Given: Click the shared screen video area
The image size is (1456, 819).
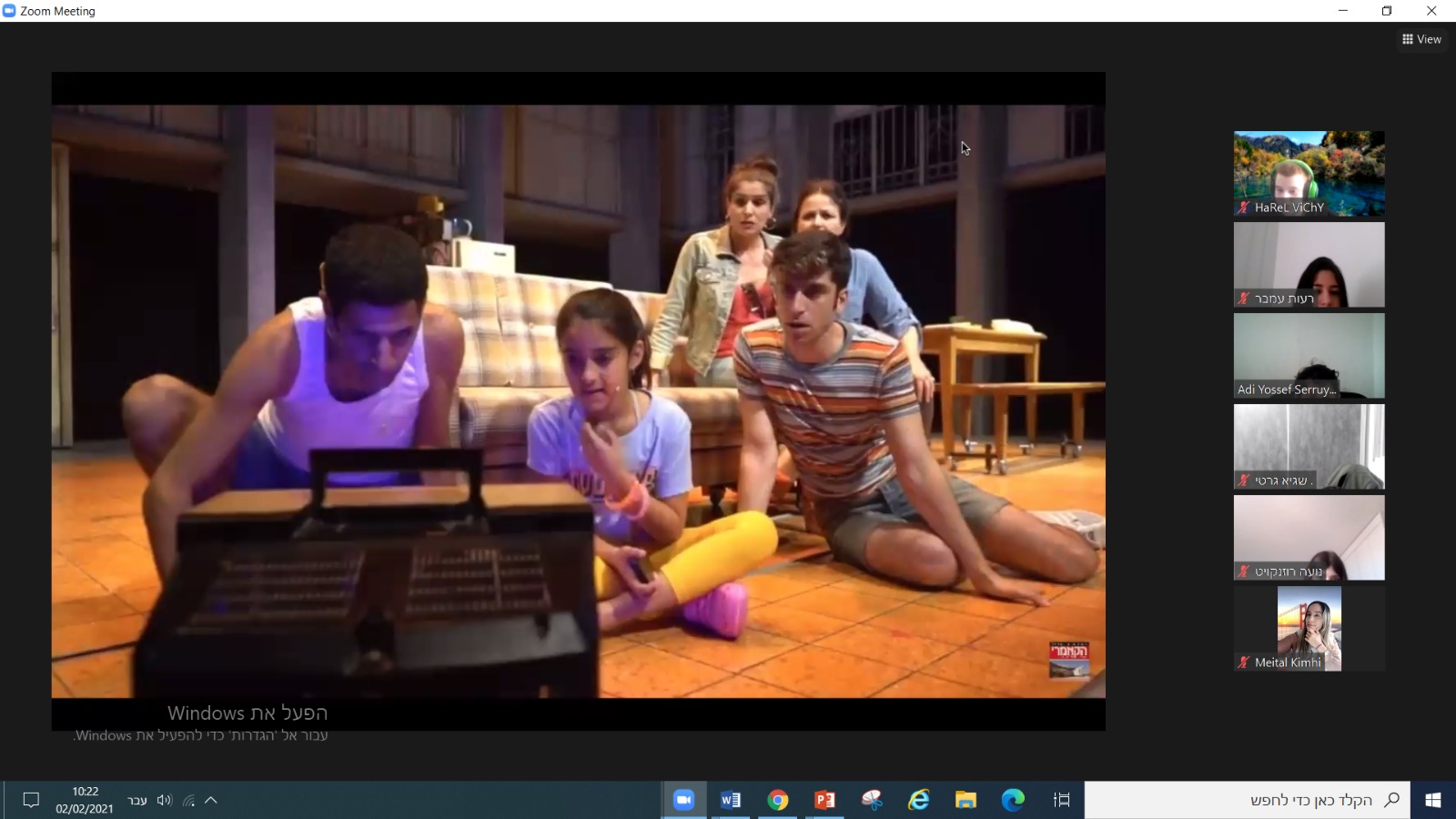Looking at the screenshot, I should point(578,401).
